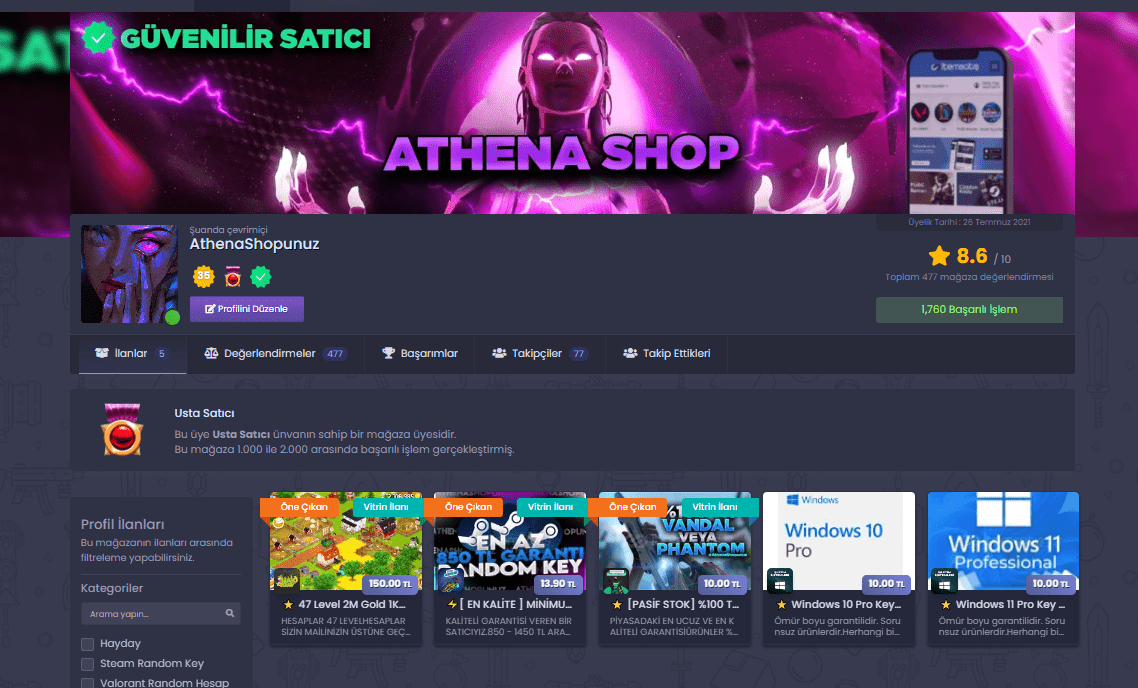Screen dimensions: 1138x688
Task: Click the Vandal veya Phantom listing thumbnail
Action: coord(674,541)
